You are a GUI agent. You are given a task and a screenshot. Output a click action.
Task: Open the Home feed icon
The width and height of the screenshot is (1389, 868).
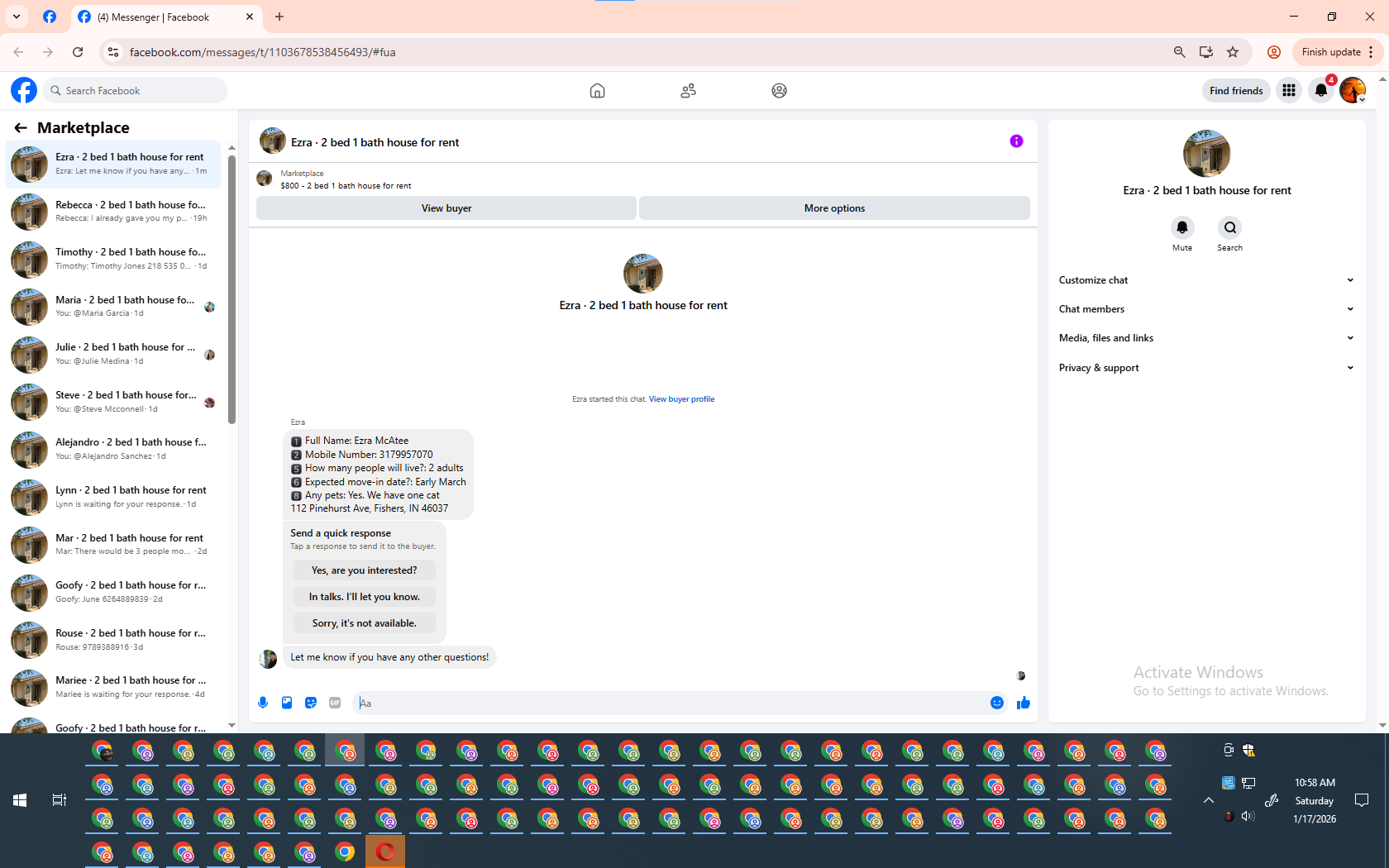pyautogui.click(x=597, y=90)
